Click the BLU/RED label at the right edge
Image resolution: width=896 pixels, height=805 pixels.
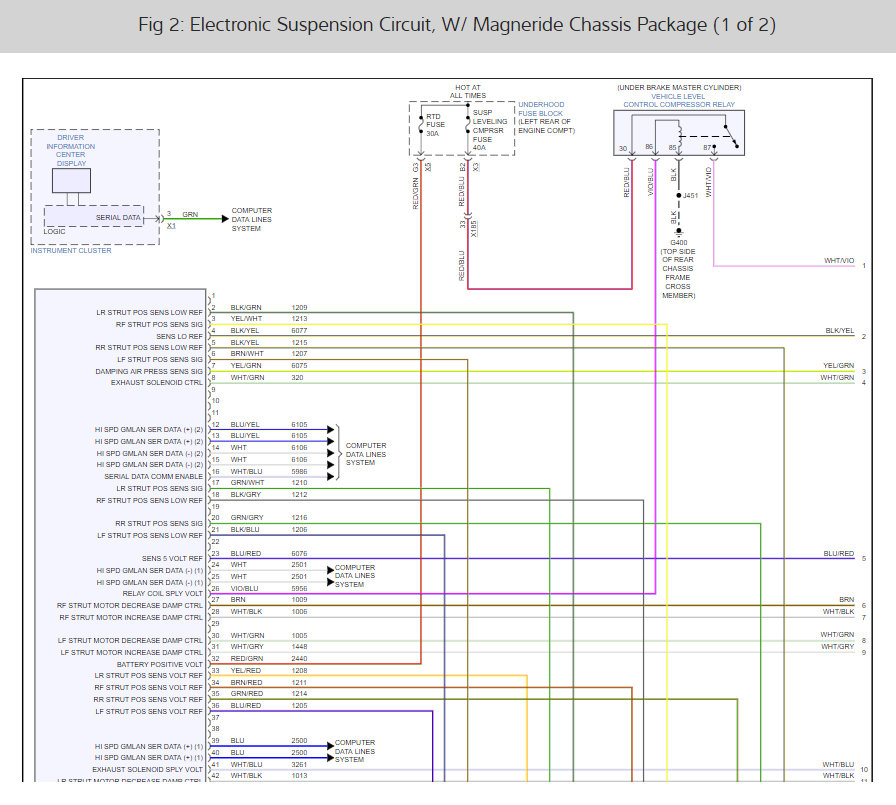(839, 554)
